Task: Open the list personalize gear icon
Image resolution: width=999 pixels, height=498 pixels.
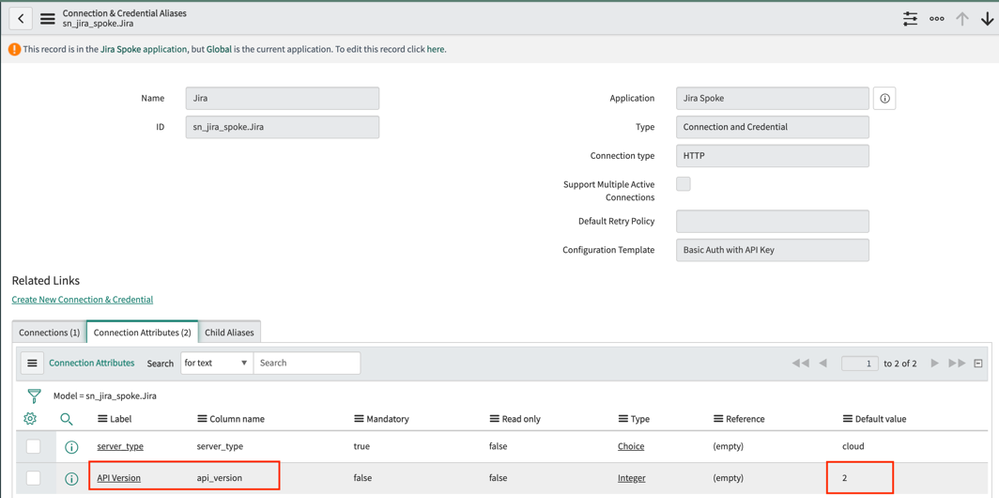Action: coord(30,418)
